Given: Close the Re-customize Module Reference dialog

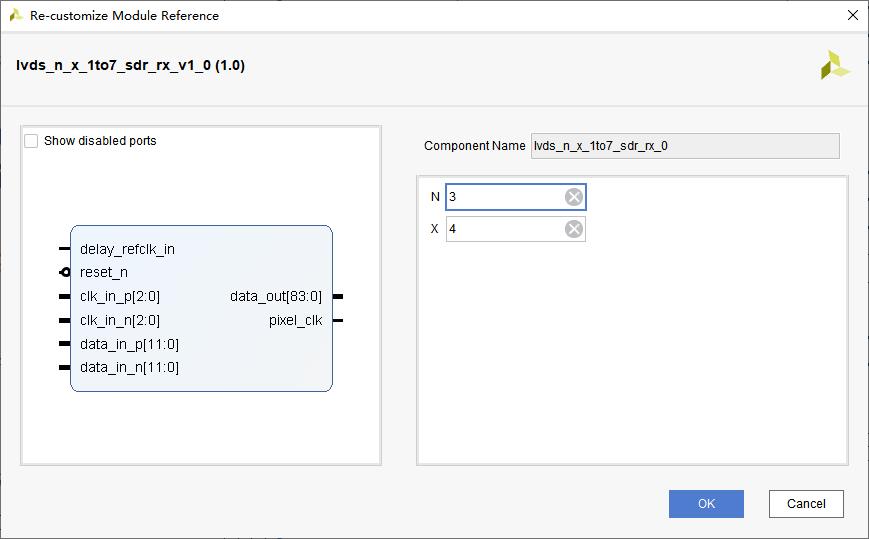Looking at the screenshot, I should [x=853, y=15].
